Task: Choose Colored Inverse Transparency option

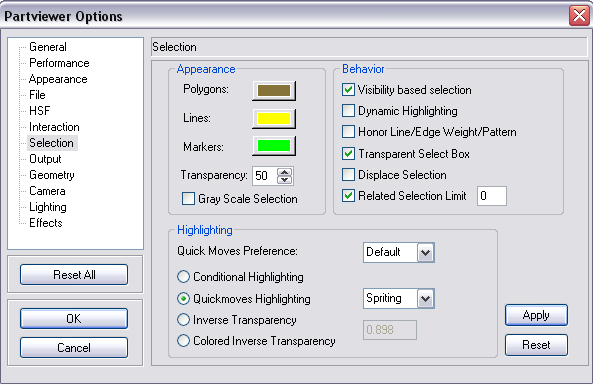Action: pos(183,341)
